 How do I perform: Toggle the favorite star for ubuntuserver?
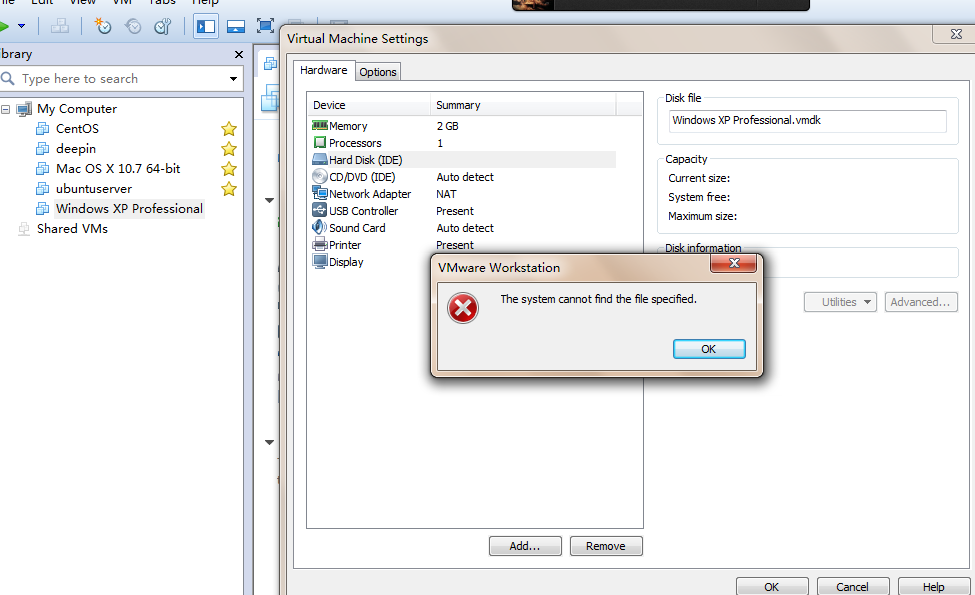tap(229, 188)
